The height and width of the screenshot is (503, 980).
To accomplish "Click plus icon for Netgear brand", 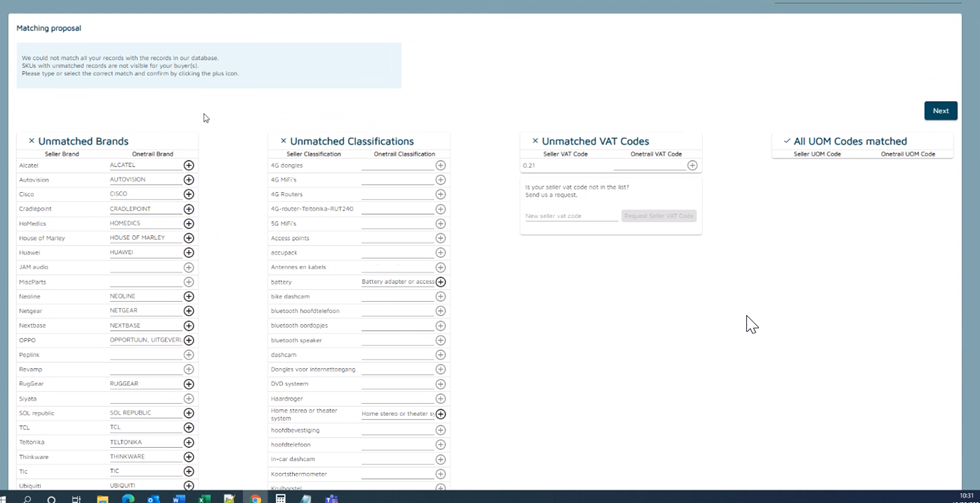I will 189,311.
